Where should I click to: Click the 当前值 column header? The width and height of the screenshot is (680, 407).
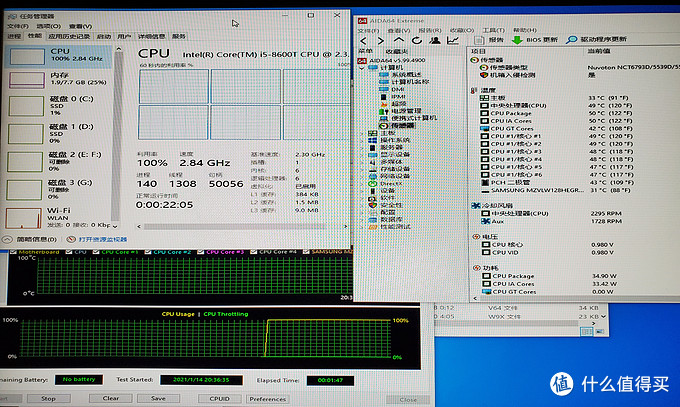point(598,51)
